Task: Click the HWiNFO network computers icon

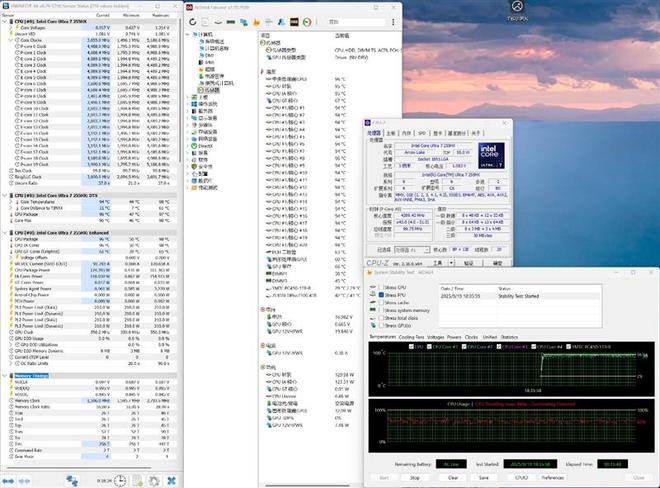Action: (73, 480)
